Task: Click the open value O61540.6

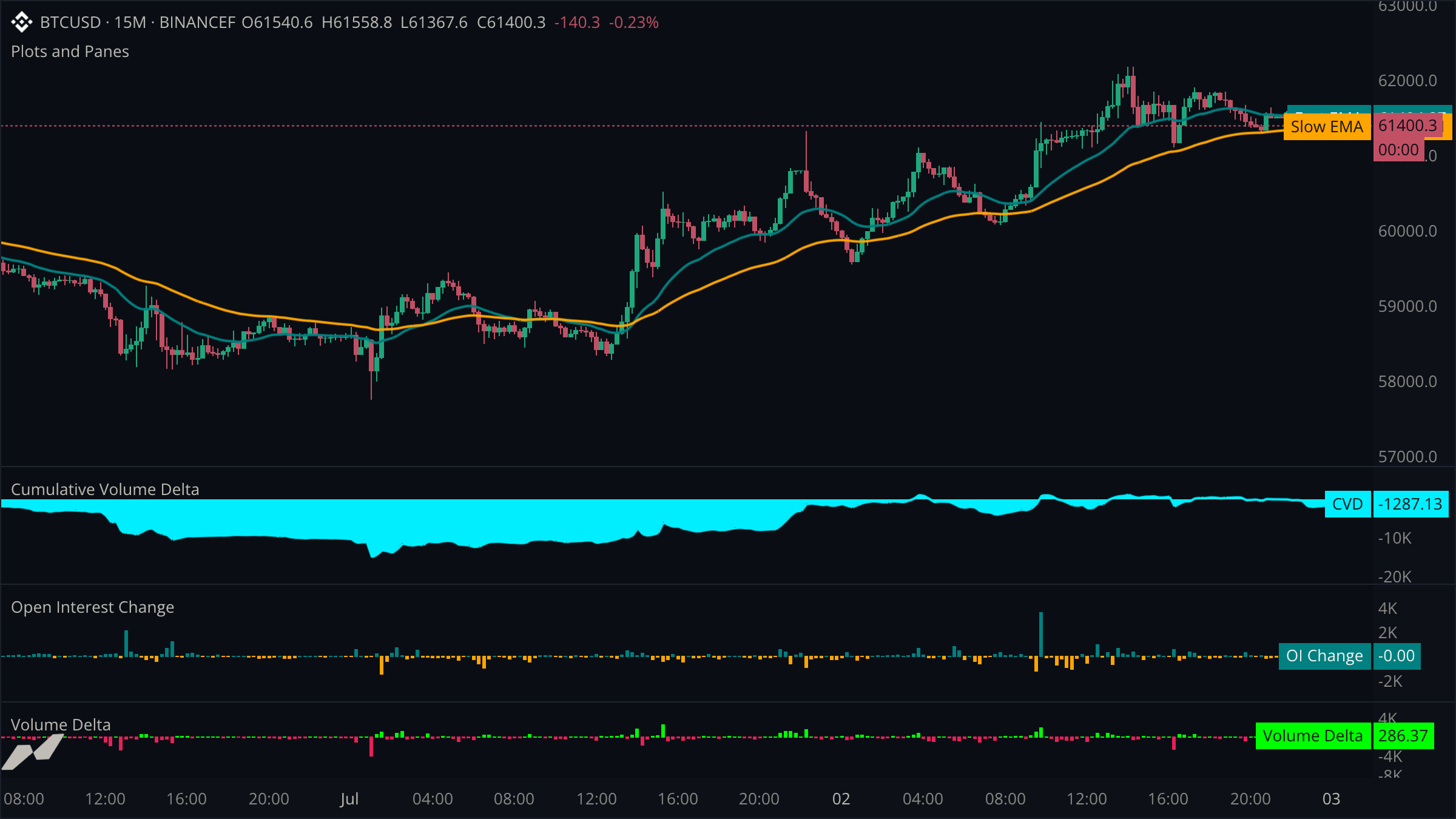Action: point(277,22)
